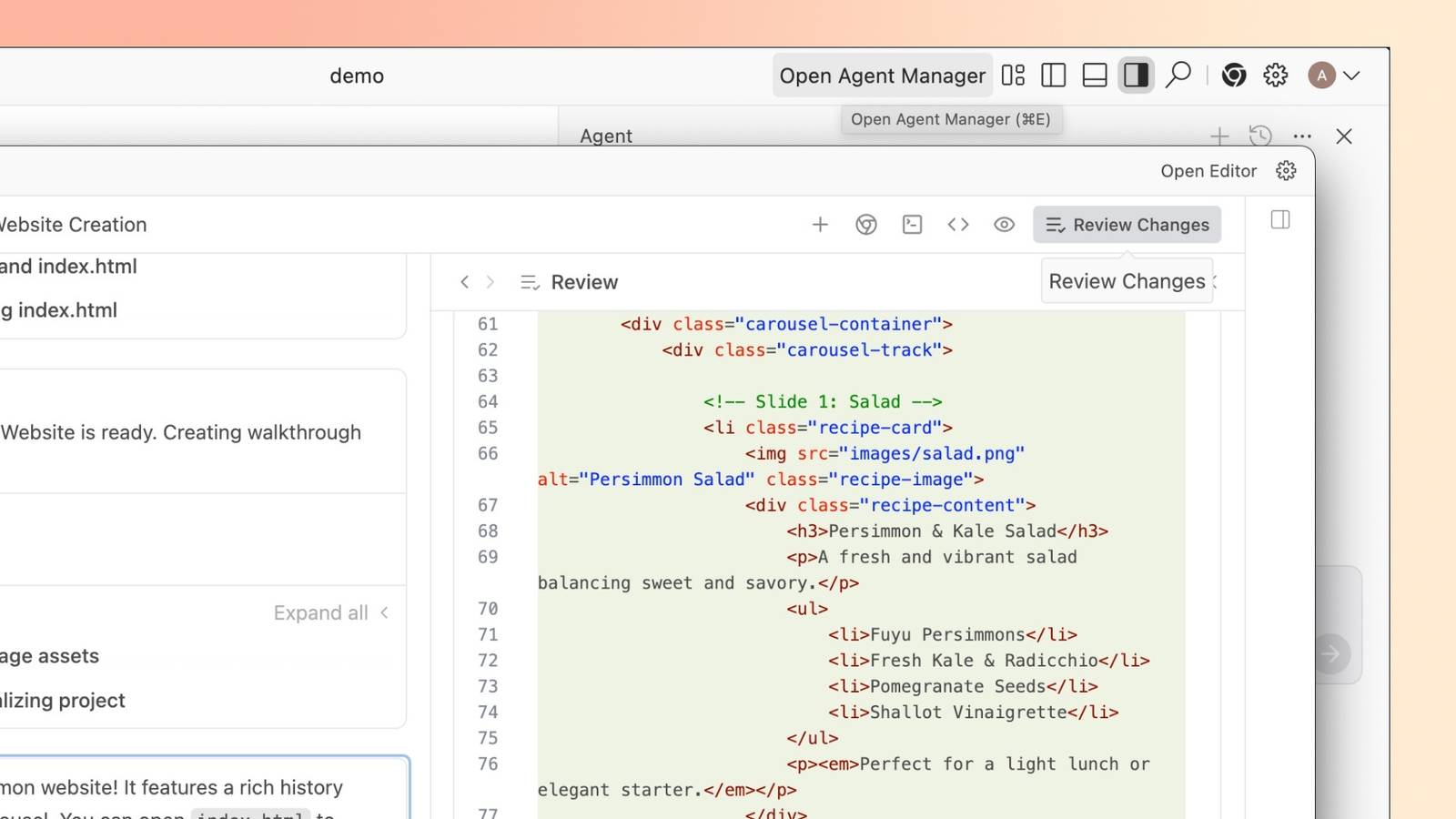Open the search icon in the title bar

pos(1178,75)
